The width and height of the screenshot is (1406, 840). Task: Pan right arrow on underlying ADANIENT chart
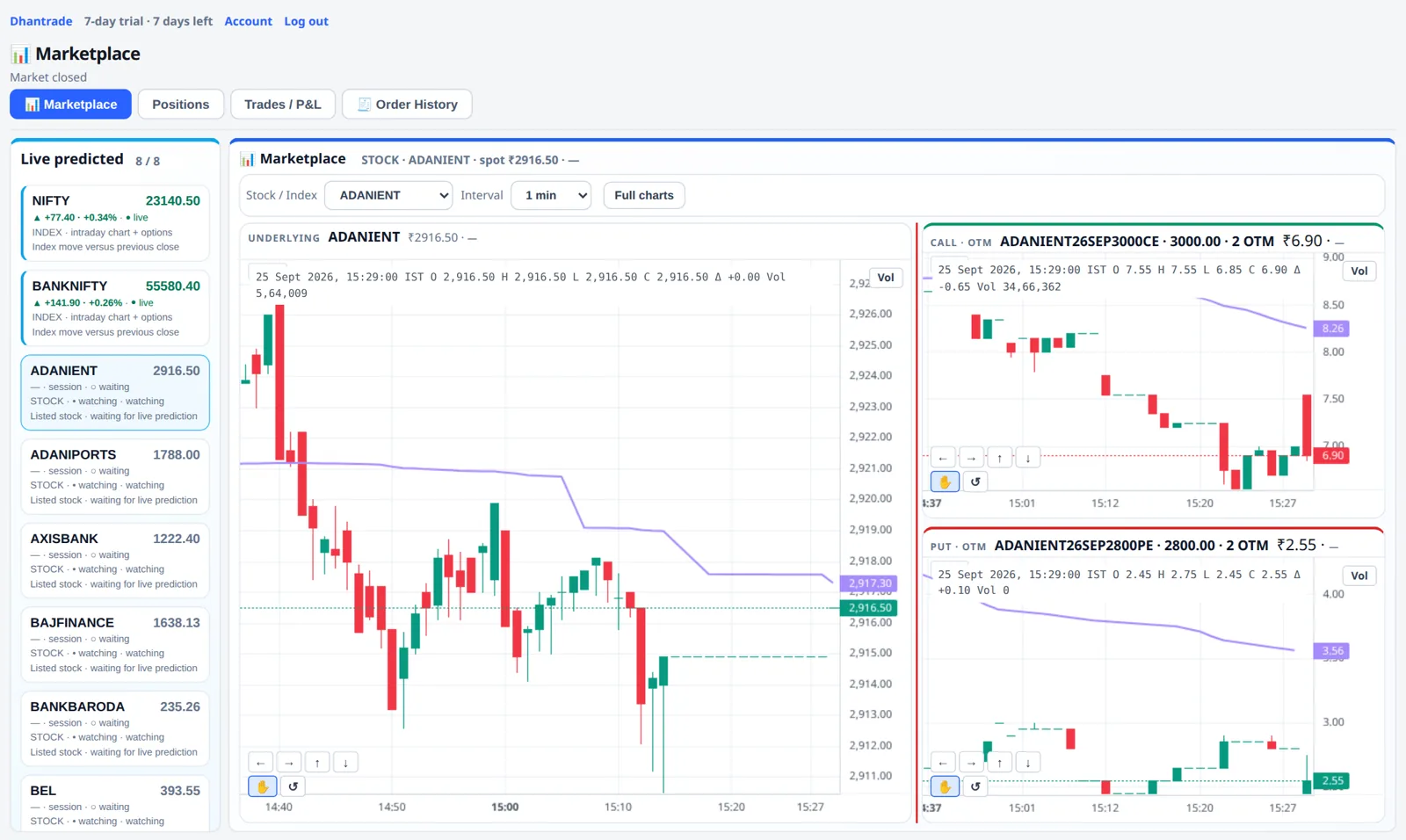288,763
